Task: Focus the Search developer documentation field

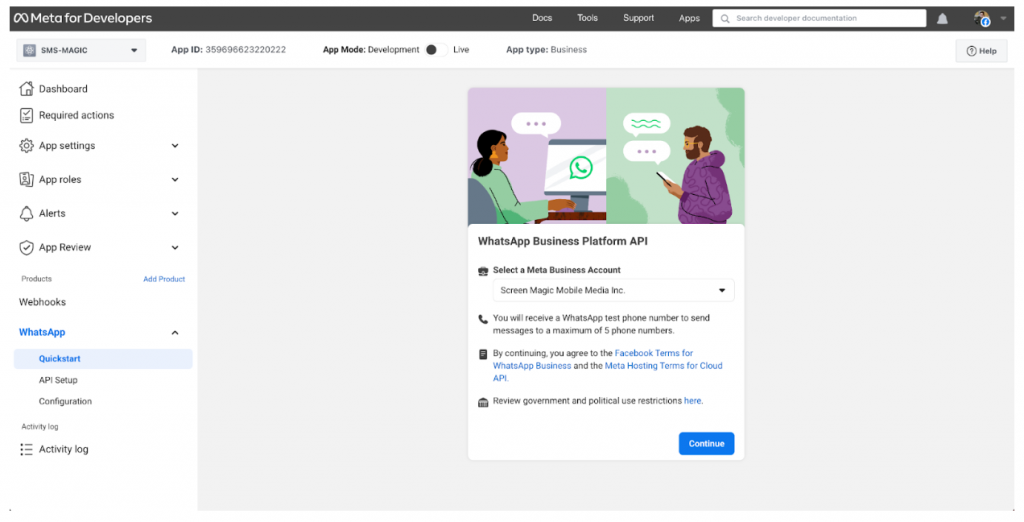Action: point(819,18)
